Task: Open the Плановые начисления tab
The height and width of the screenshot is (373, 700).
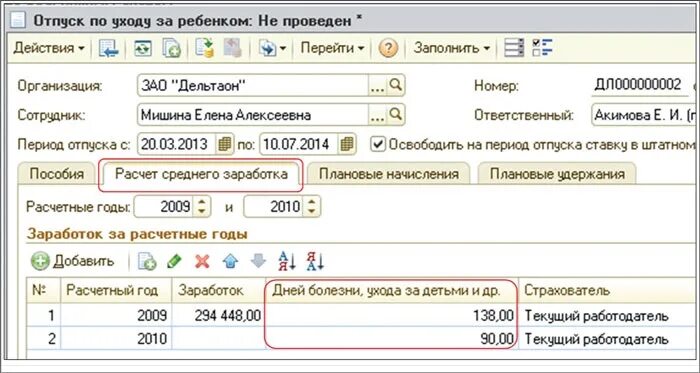Action: (x=389, y=174)
